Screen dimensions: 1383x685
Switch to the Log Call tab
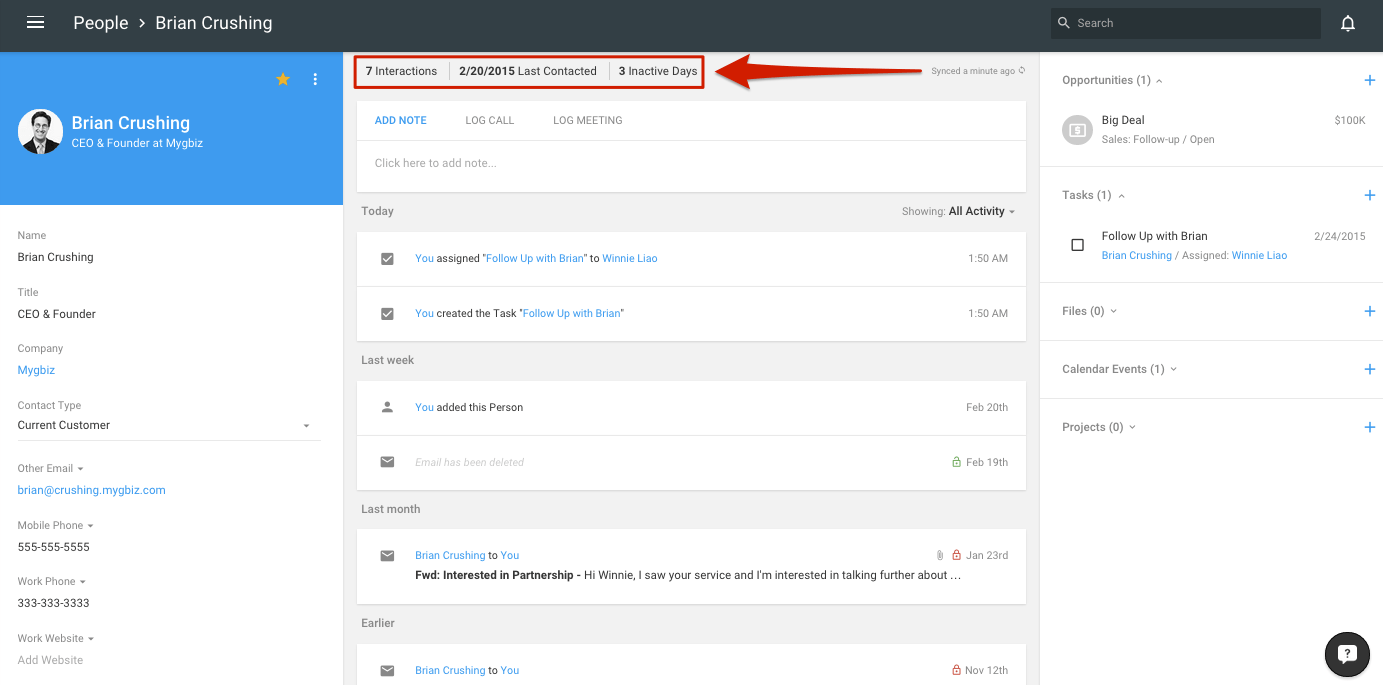pyautogui.click(x=489, y=119)
